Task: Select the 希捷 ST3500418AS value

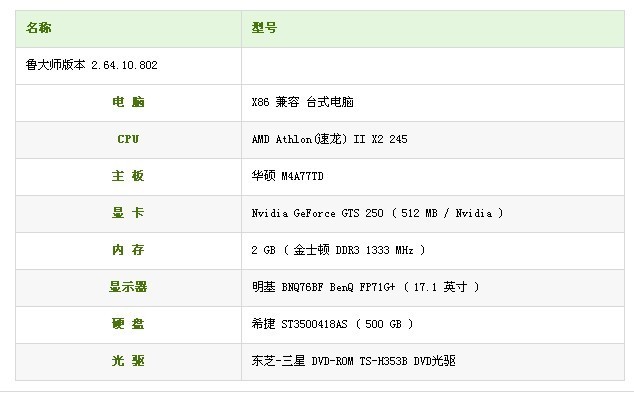Action: click(332, 324)
